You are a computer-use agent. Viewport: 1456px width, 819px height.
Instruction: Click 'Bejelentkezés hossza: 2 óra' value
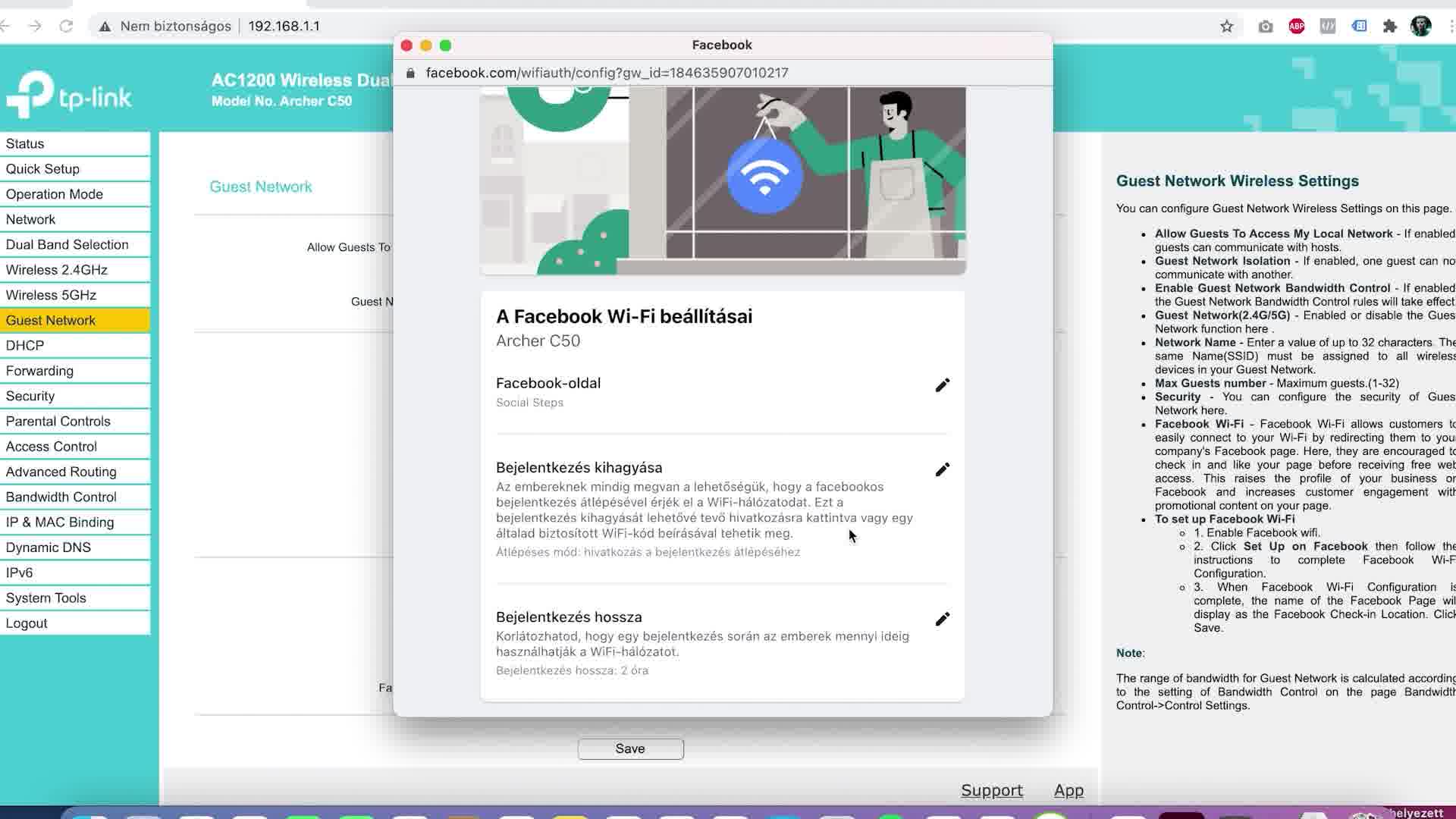coord(572,670)
